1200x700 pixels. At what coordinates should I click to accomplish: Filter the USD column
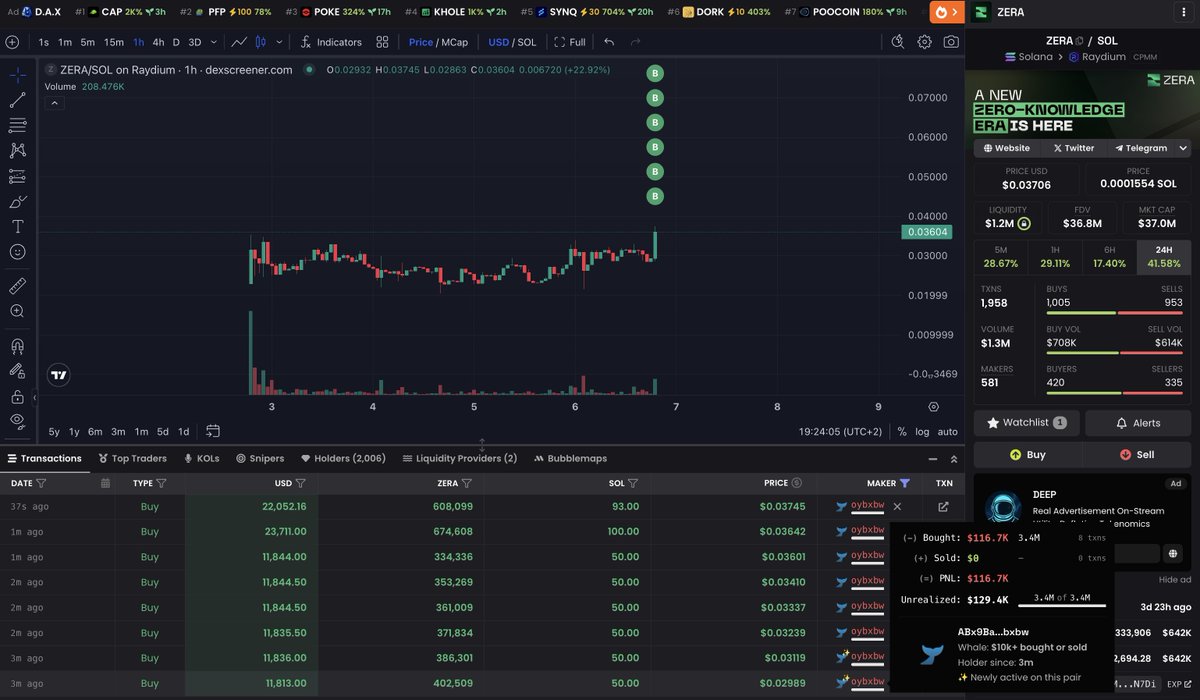tap(300, 483)
